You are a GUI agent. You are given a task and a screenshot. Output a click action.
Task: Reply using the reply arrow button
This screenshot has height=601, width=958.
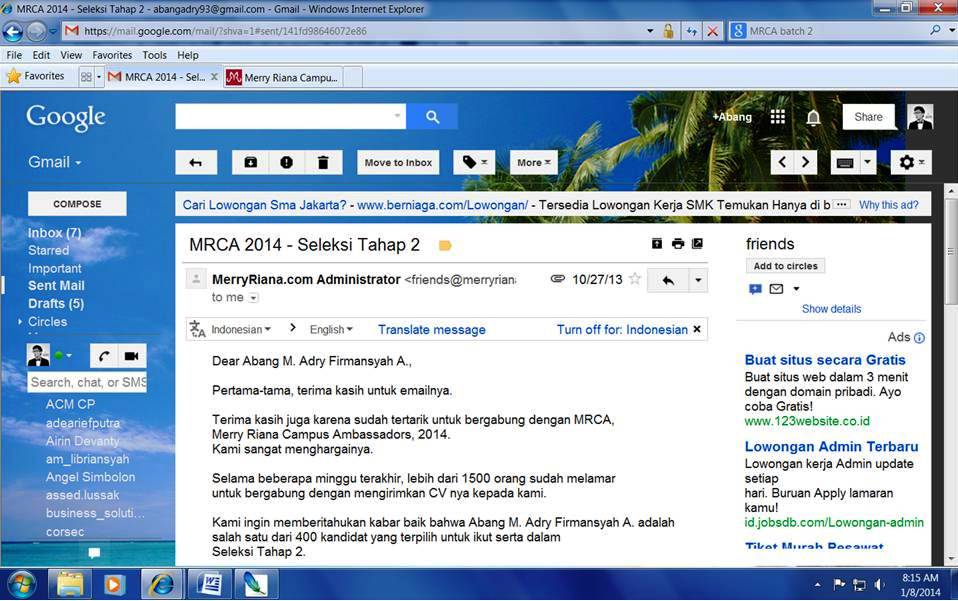click(x=668, y=280)
